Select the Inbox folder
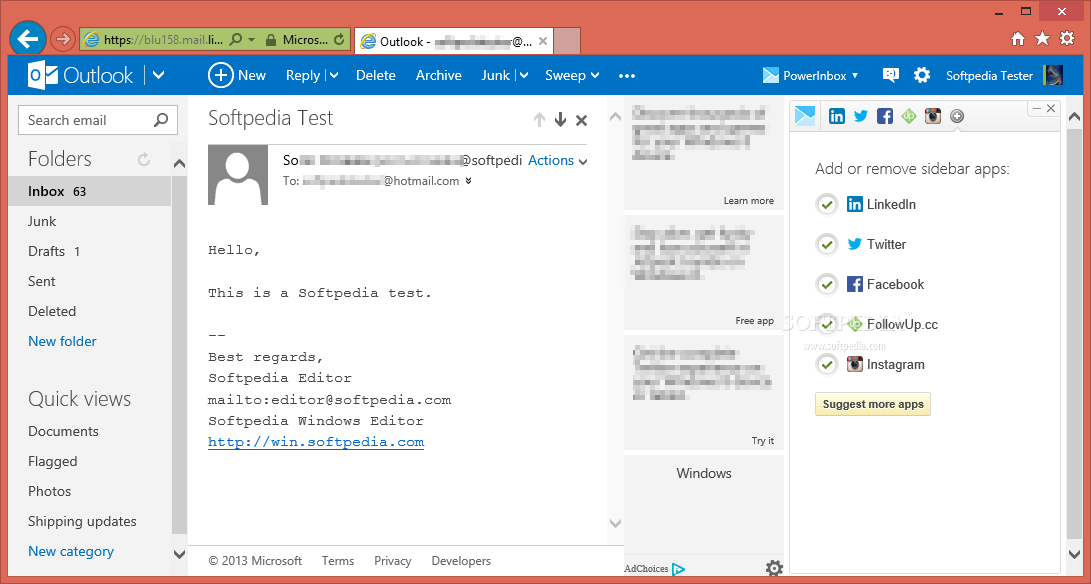 [90, 191]
